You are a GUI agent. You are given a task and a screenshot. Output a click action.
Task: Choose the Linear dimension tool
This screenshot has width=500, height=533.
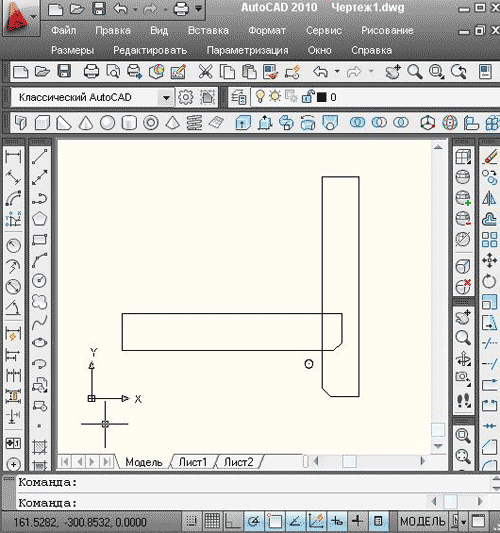tap(13, 157)
